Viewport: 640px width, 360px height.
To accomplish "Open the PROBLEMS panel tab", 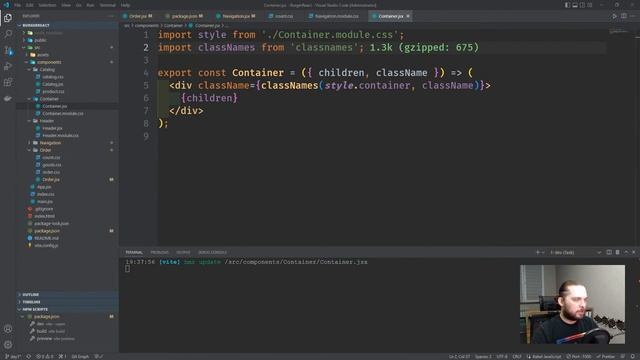I will pyautogui.click(x=159, y=252).
